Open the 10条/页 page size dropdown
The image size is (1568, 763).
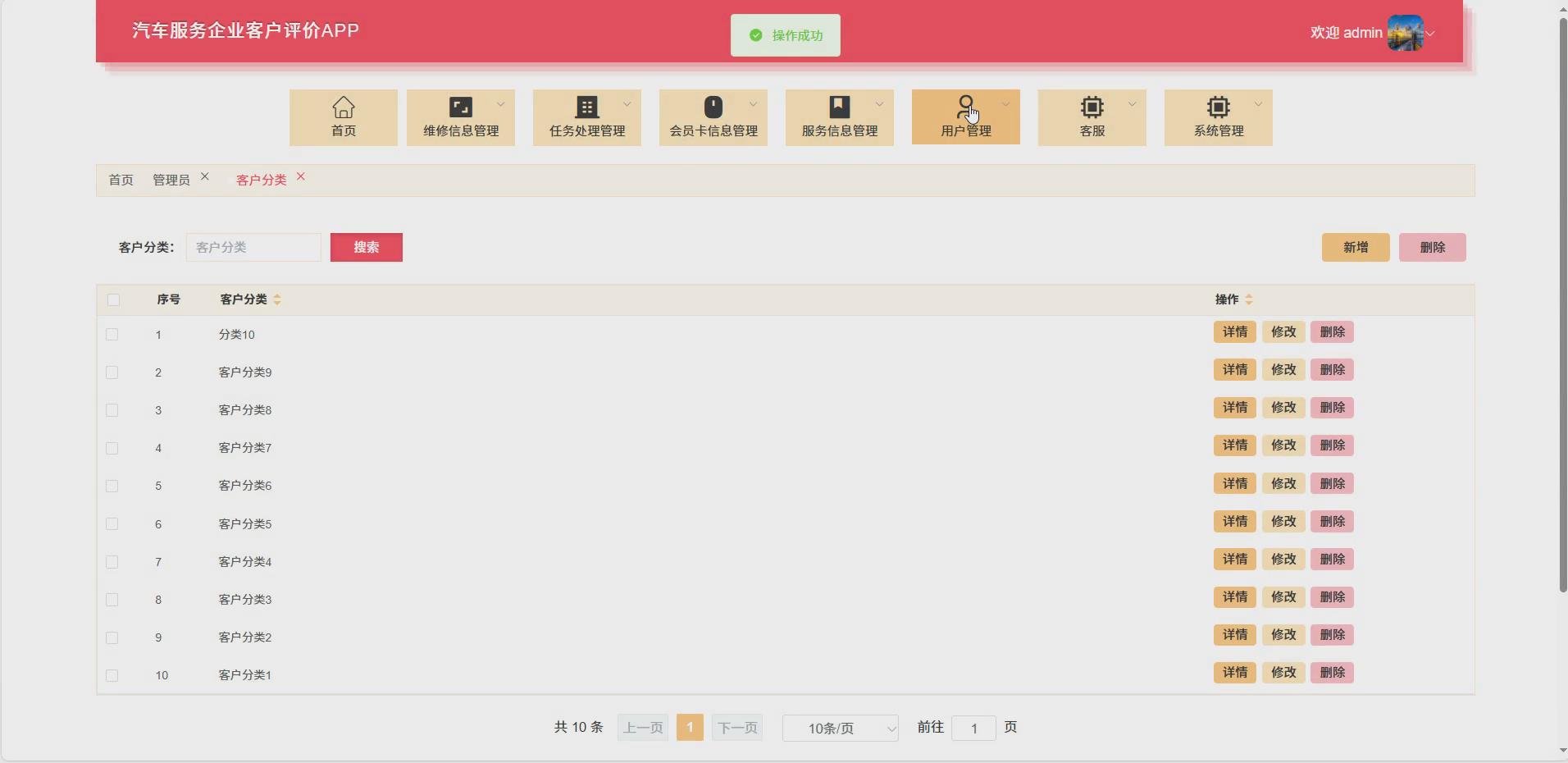tap(840, 728)
